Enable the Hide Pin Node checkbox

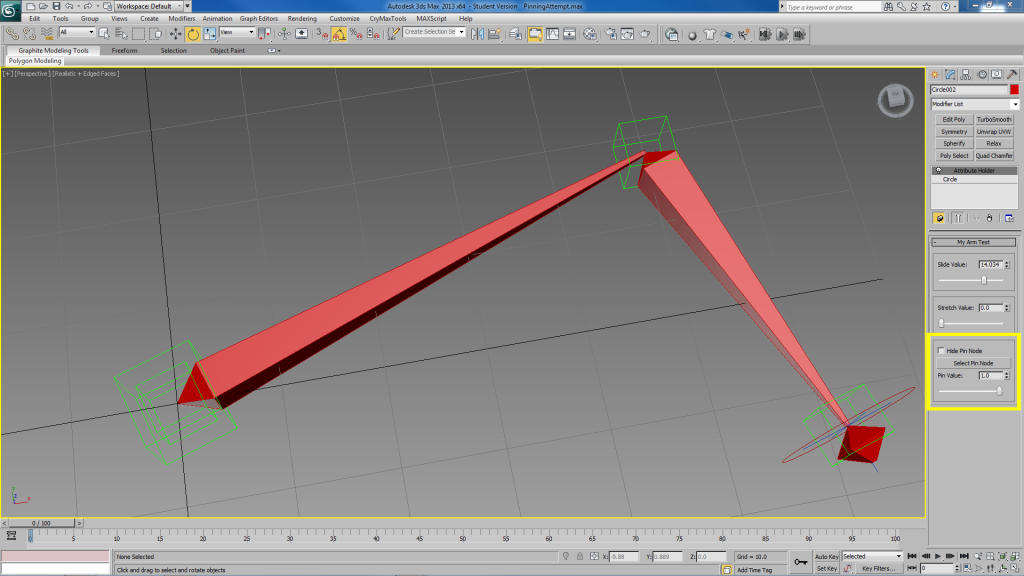pyautogui.click(x=941, y=351)
